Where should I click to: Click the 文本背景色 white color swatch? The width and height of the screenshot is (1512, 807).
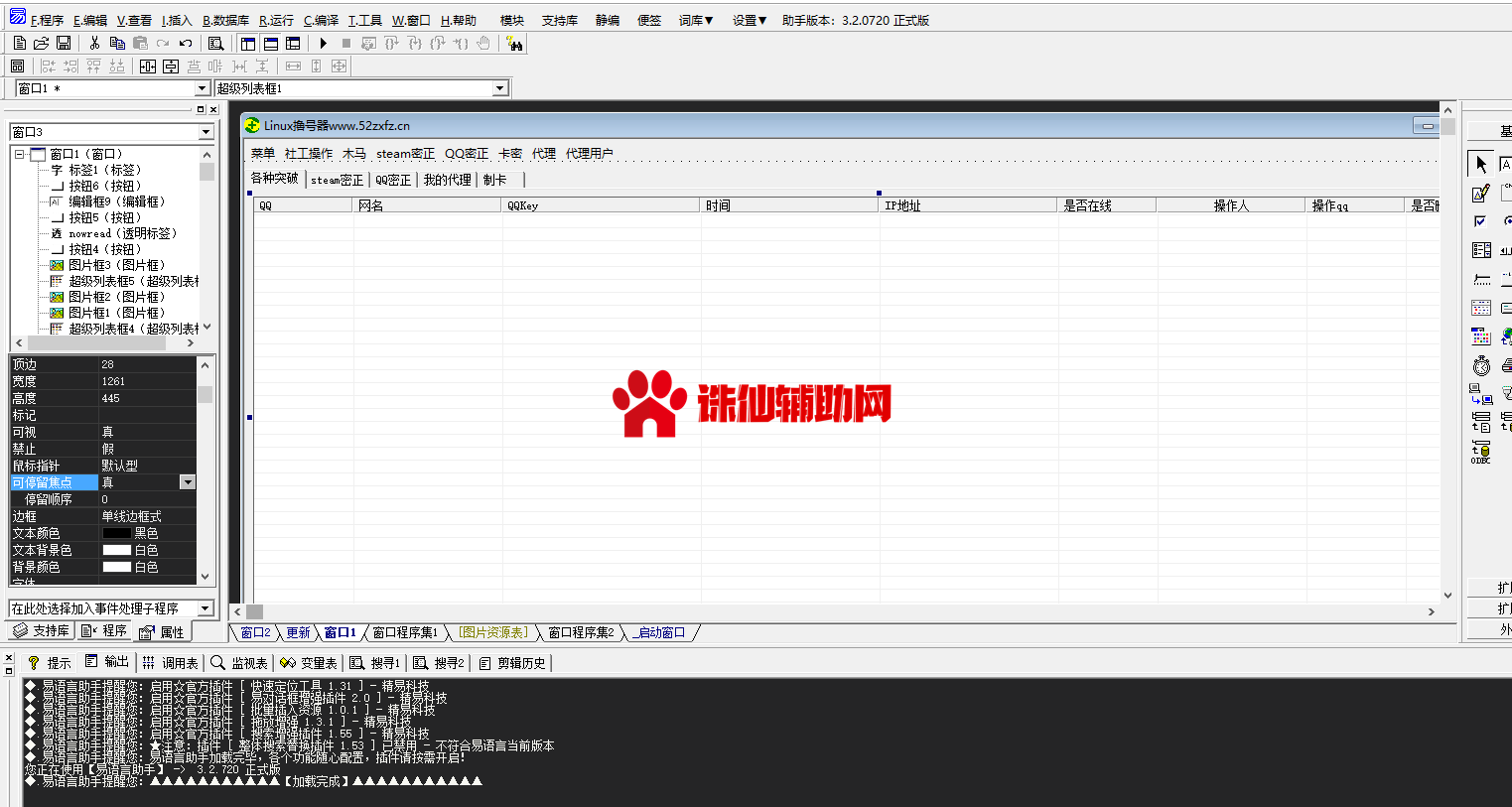(x=116, y=550)
